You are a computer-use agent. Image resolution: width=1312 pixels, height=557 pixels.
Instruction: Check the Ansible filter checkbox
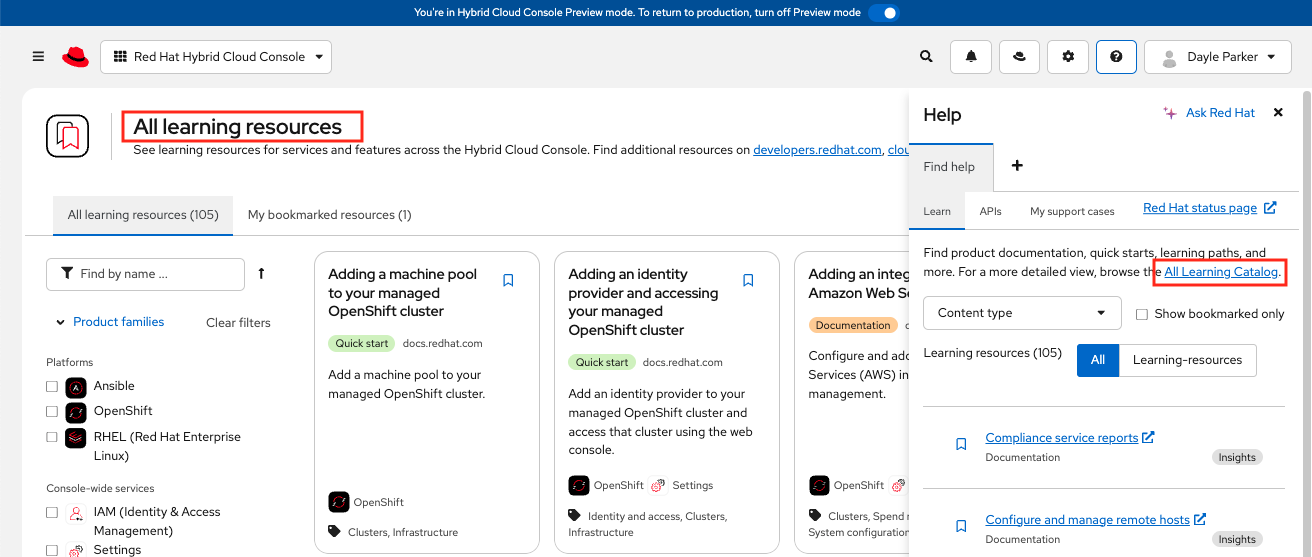point(52,386)
